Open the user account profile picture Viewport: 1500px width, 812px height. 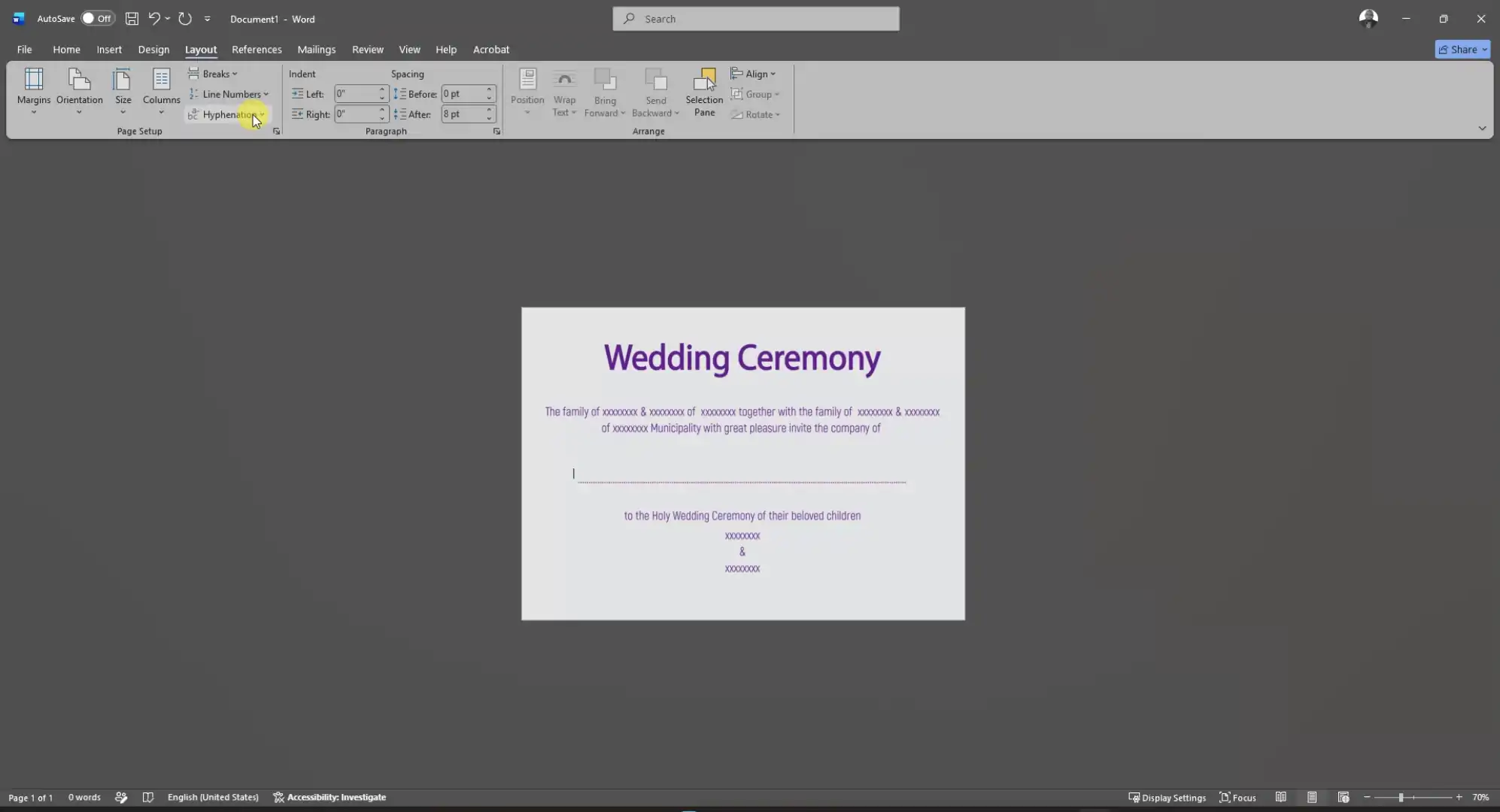click(x=1368, y=19)
